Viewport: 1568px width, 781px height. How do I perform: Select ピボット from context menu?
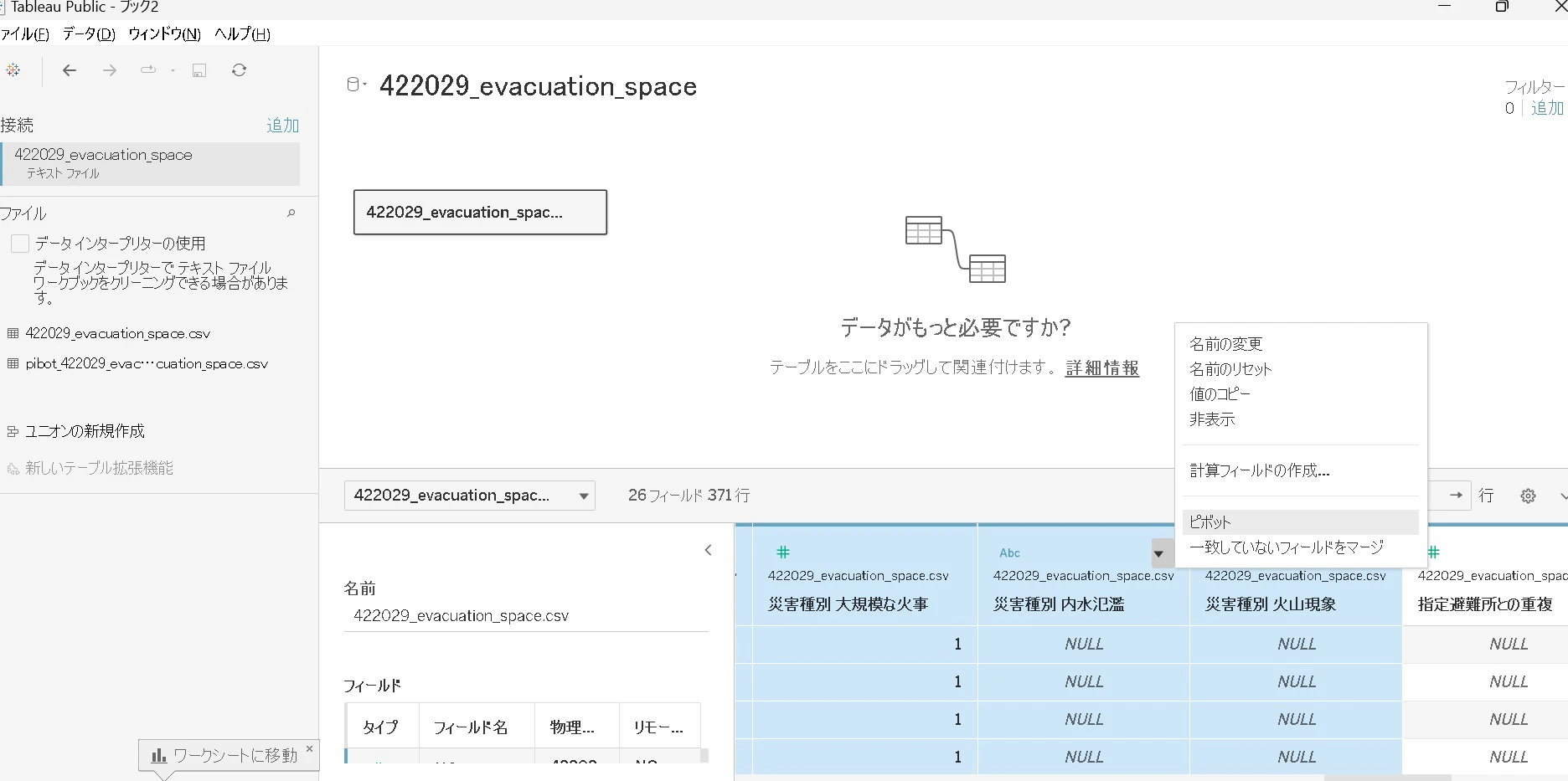tap(1300, 522)
